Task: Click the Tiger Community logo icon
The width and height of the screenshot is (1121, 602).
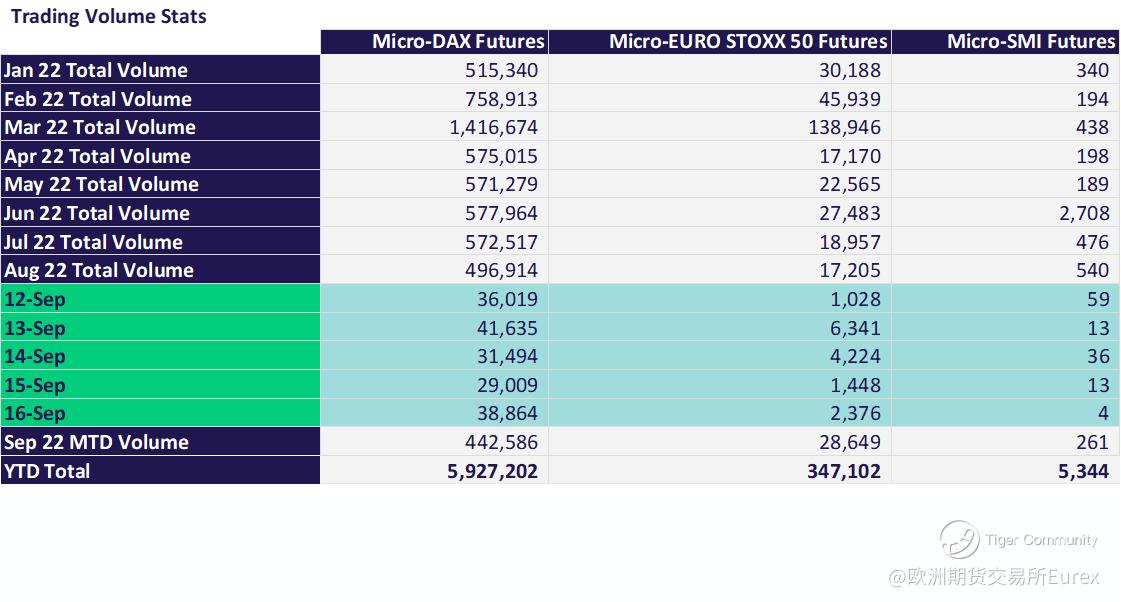Action: pos(958,540)
